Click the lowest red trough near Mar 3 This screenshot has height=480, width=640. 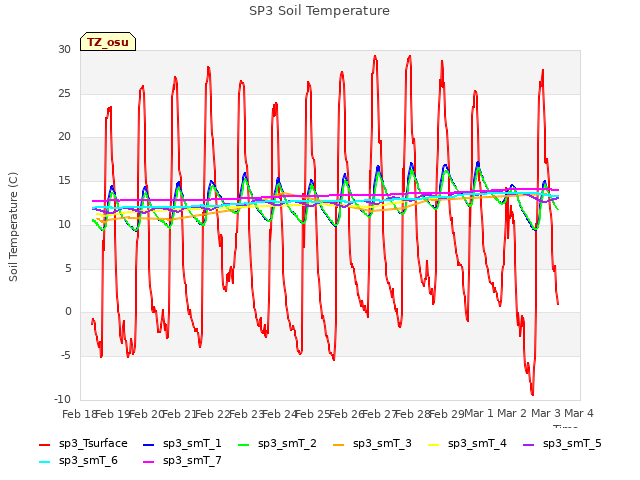(x=532, y=394)
